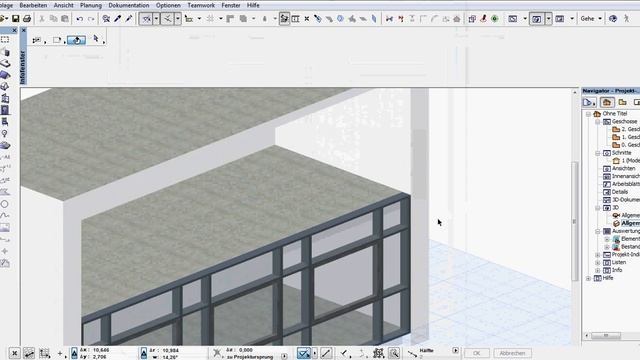Click the Hälfte flyout arrow in bottom bar

[x=456, y=351]
